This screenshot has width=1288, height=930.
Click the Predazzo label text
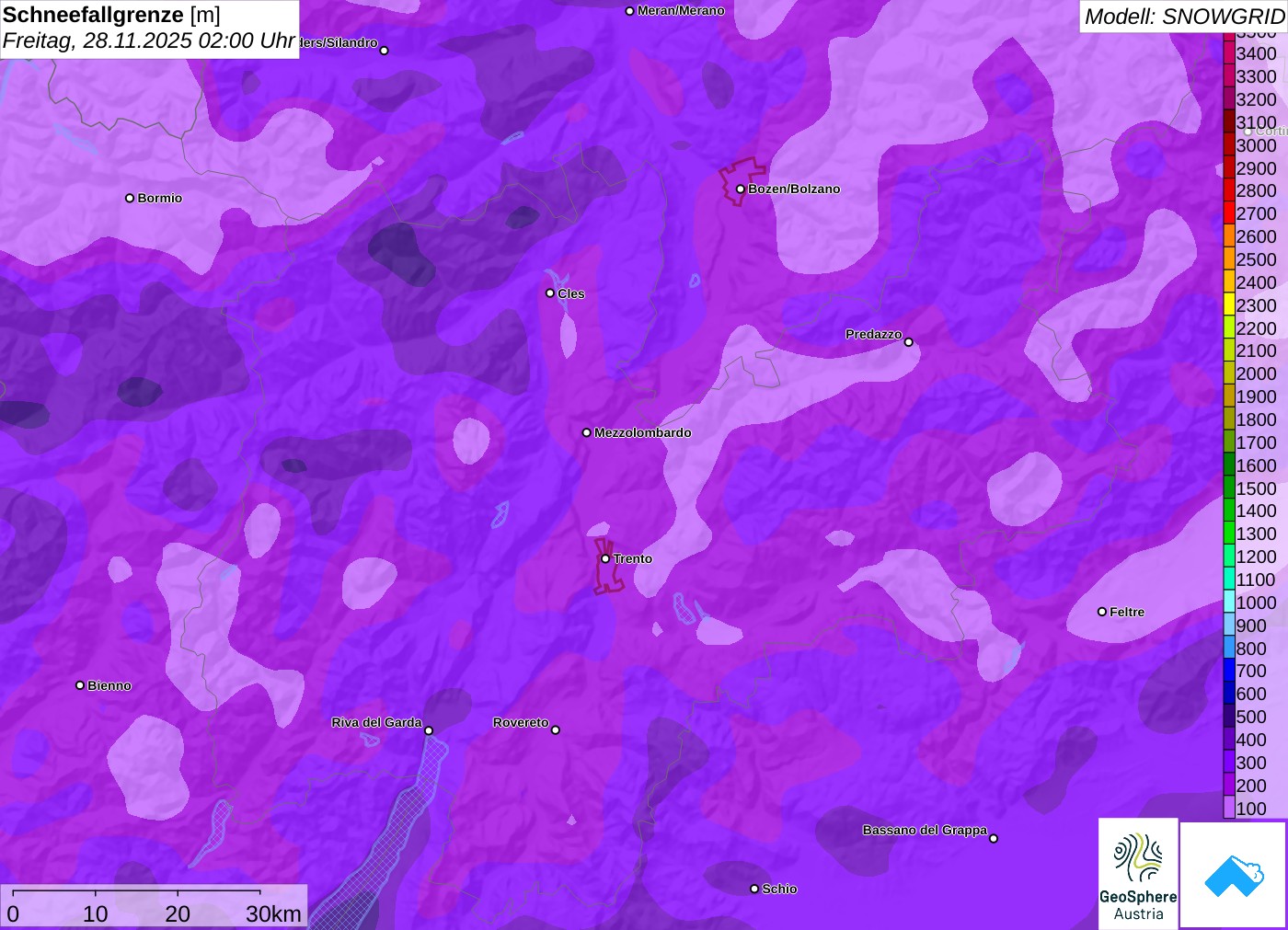[874, 334]
